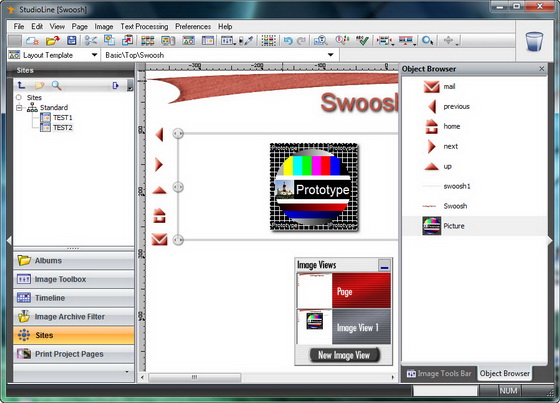The height and width of the screenshot is (403, 560).
Task: Click the recycle bin icon
Action: (534, 41)
